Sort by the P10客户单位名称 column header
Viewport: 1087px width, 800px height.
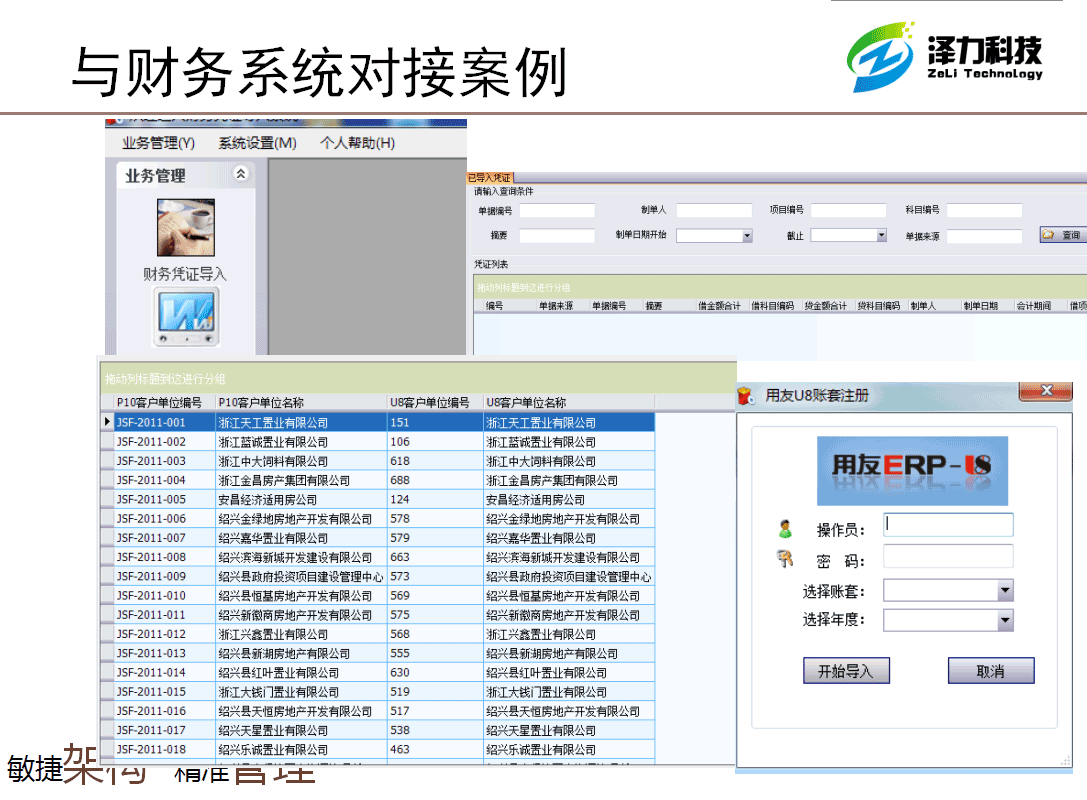click(301, 403)
